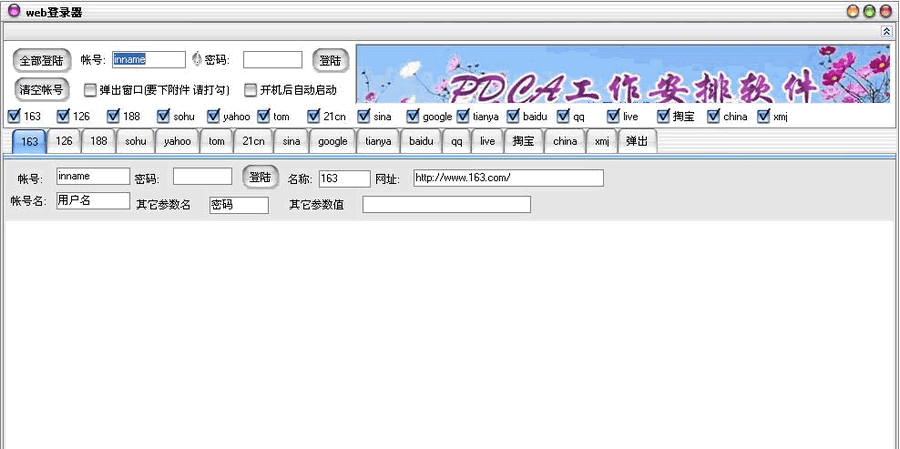
Task: Uncheck the 126 checkbox
Action: pos(63,117)
